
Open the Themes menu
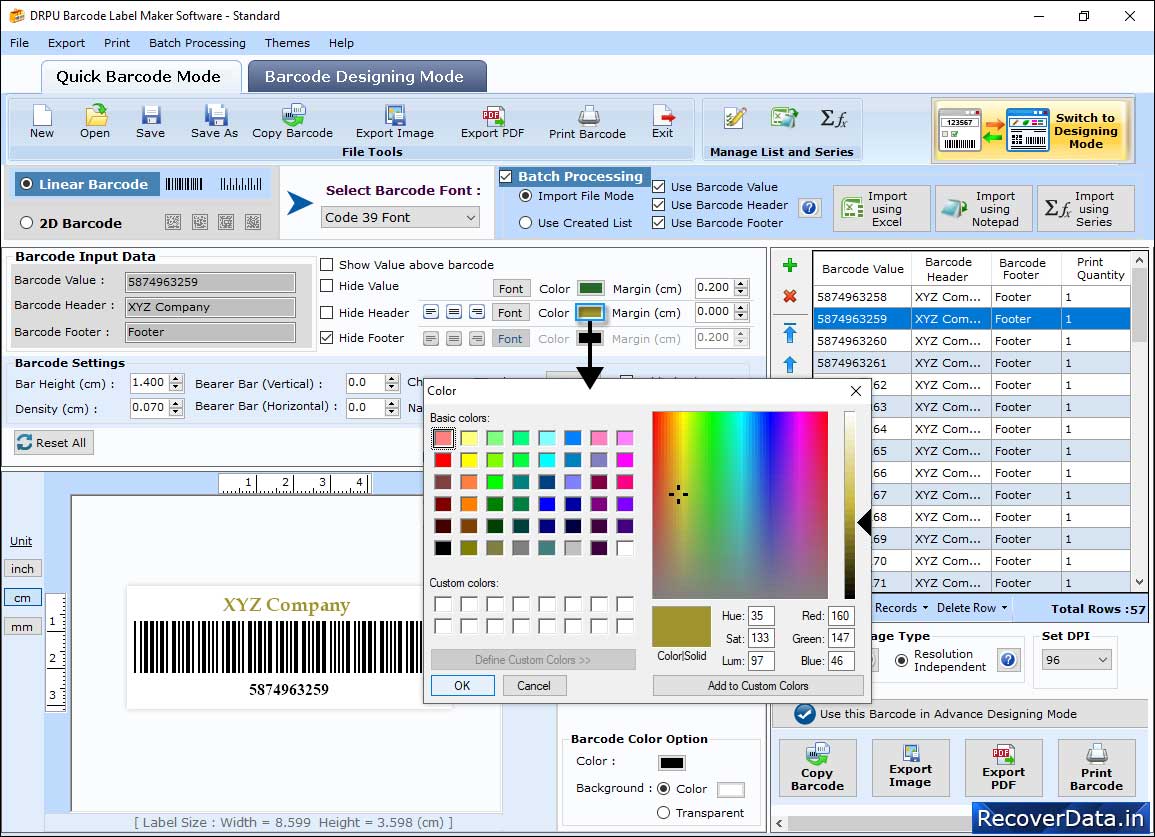287,43
